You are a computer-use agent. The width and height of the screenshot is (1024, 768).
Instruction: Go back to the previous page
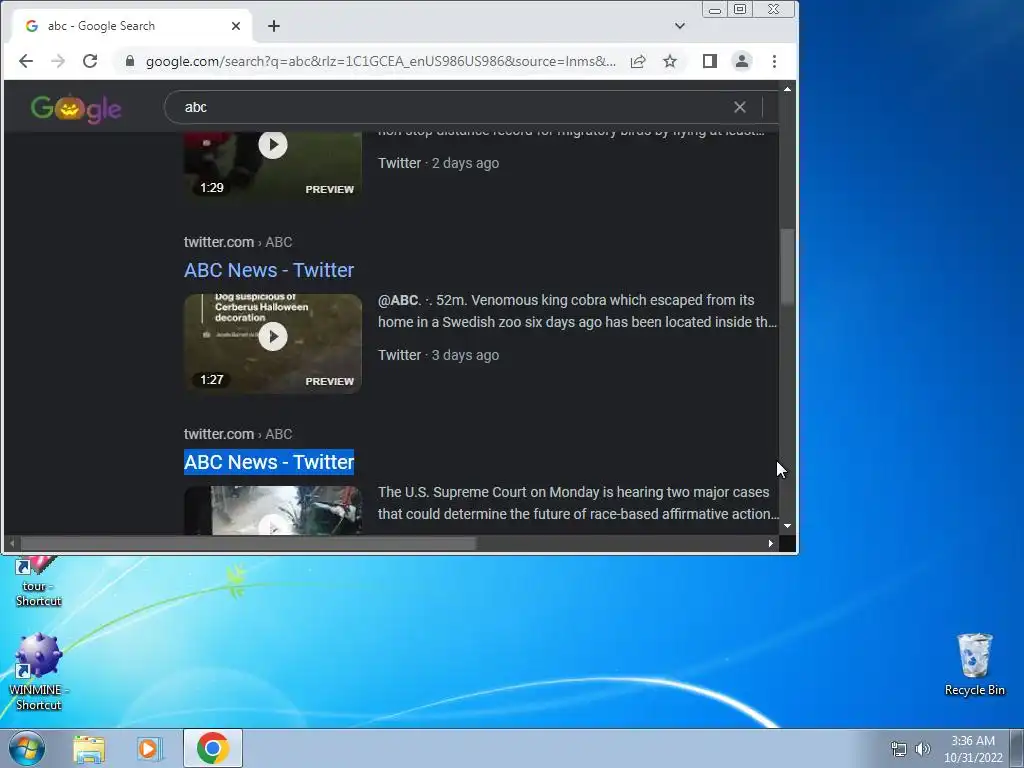click(25, 61)
